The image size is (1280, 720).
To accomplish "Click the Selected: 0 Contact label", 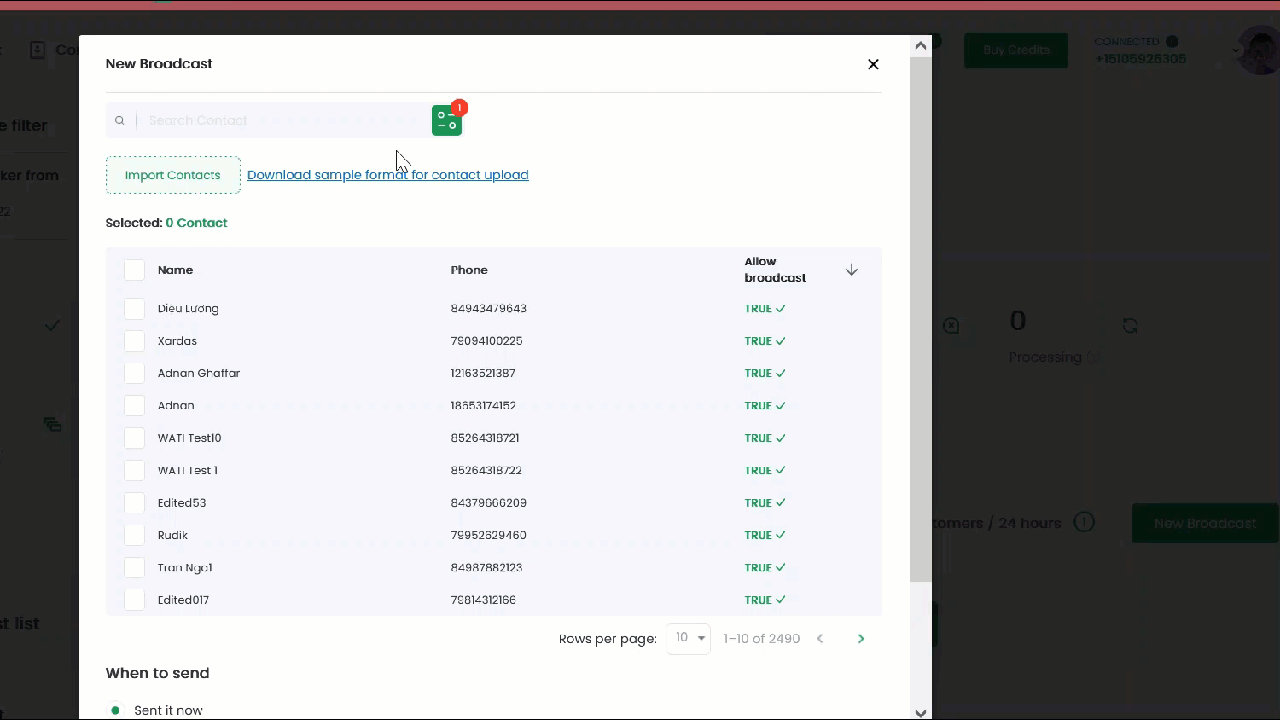I will point(166,223).
